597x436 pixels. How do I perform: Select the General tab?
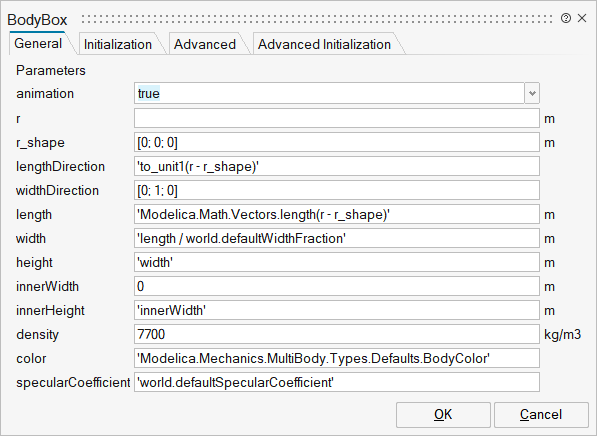tap(38, 43)
